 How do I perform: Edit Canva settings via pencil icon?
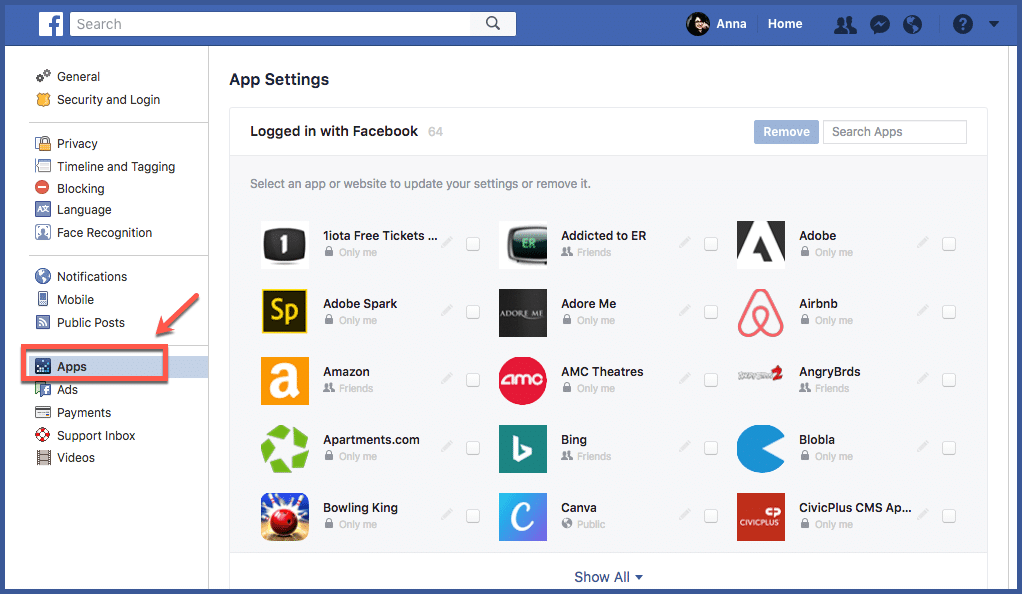click(684, 514)
